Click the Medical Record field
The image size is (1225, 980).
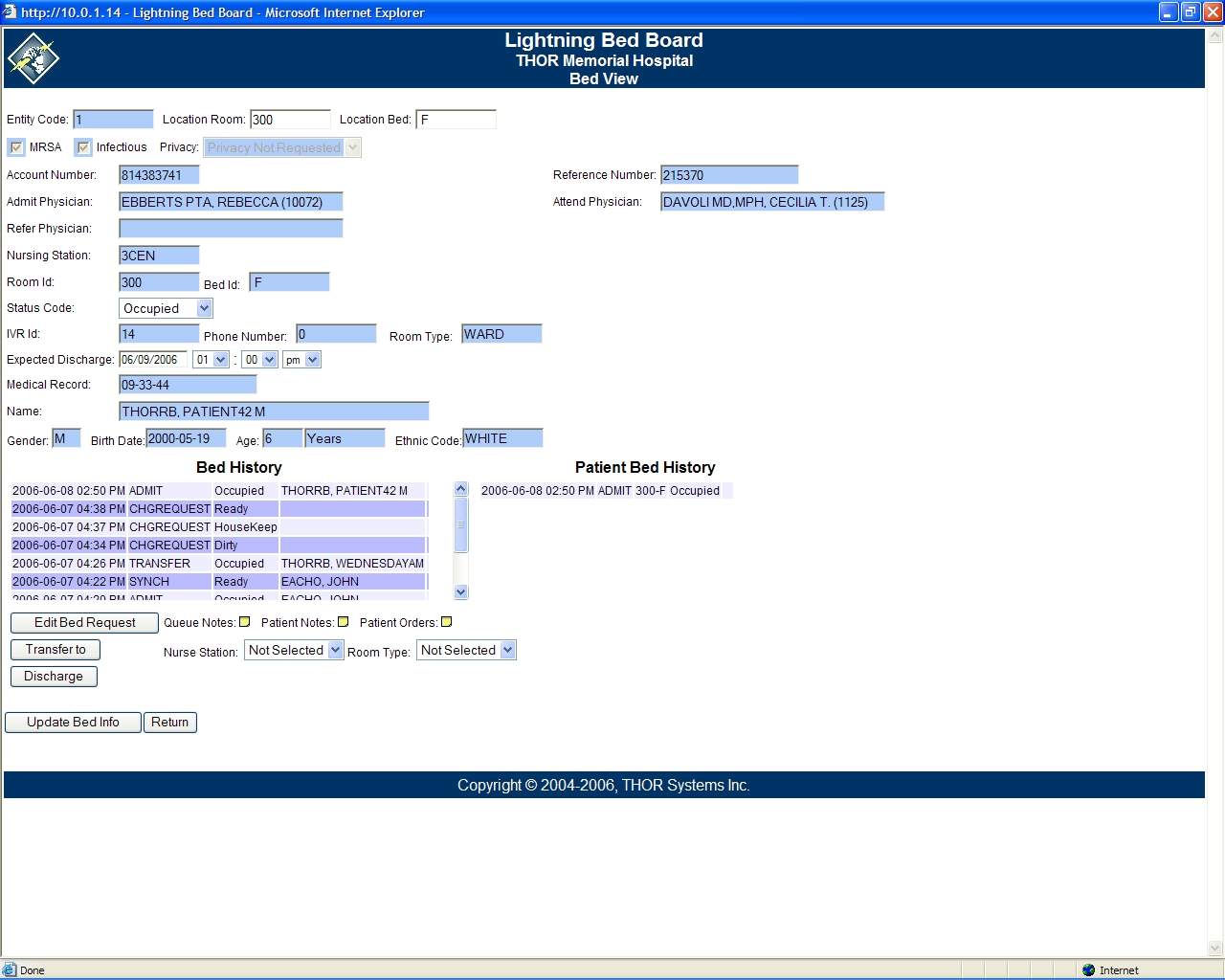tap(188, 385)
